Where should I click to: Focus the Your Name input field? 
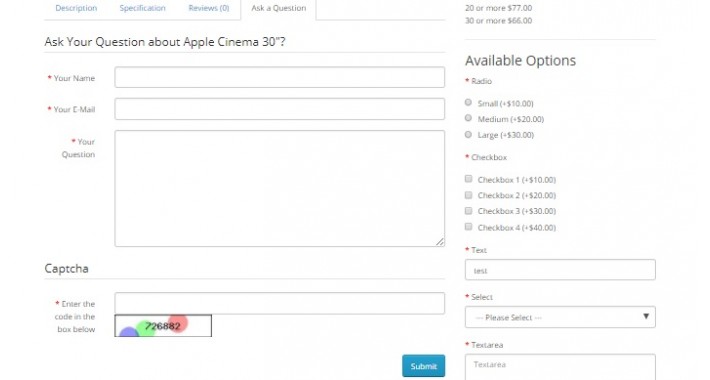pyautogui.click(x=279, y=77)
